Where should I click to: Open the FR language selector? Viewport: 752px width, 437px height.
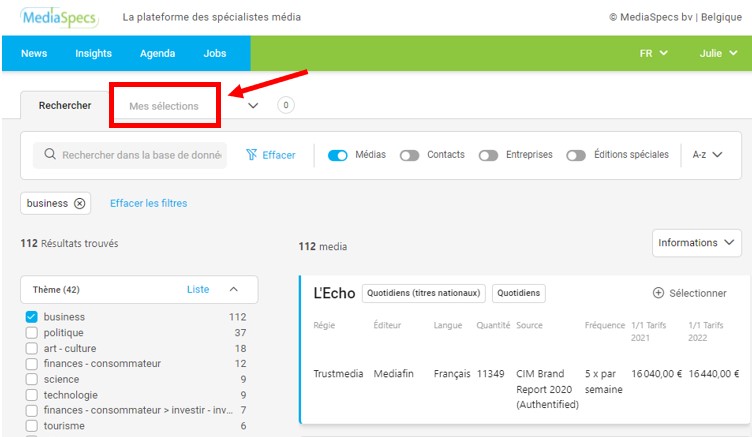(x=653, y=54)
